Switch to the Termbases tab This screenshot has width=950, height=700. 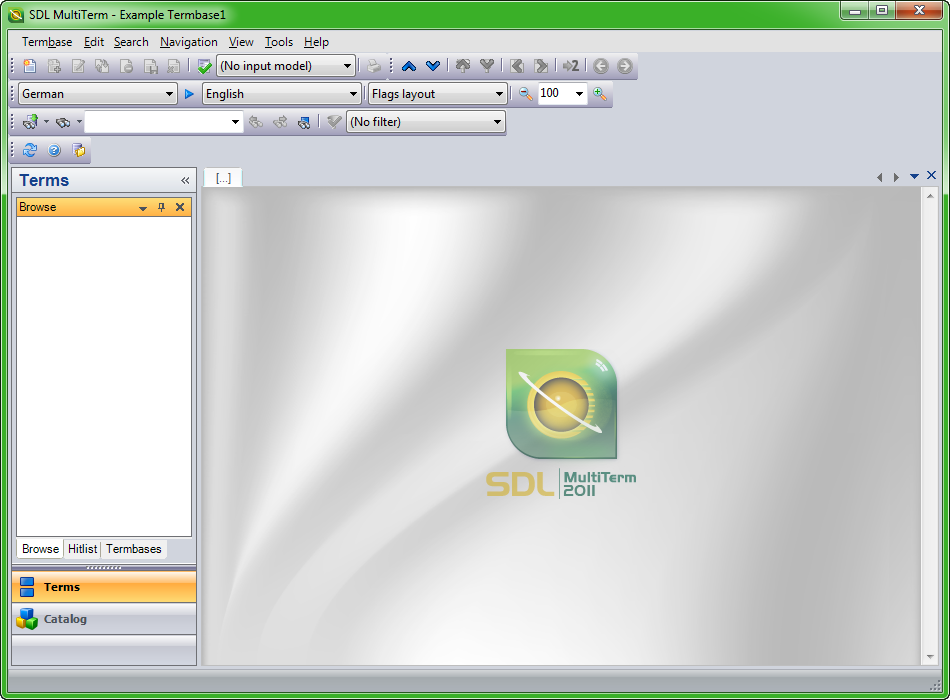pos(133,549)
